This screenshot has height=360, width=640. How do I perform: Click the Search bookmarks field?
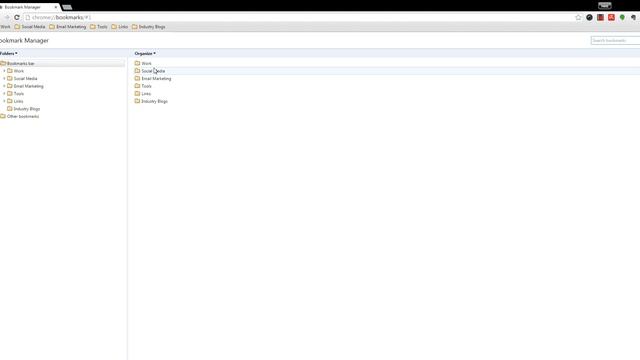(616, 40)
